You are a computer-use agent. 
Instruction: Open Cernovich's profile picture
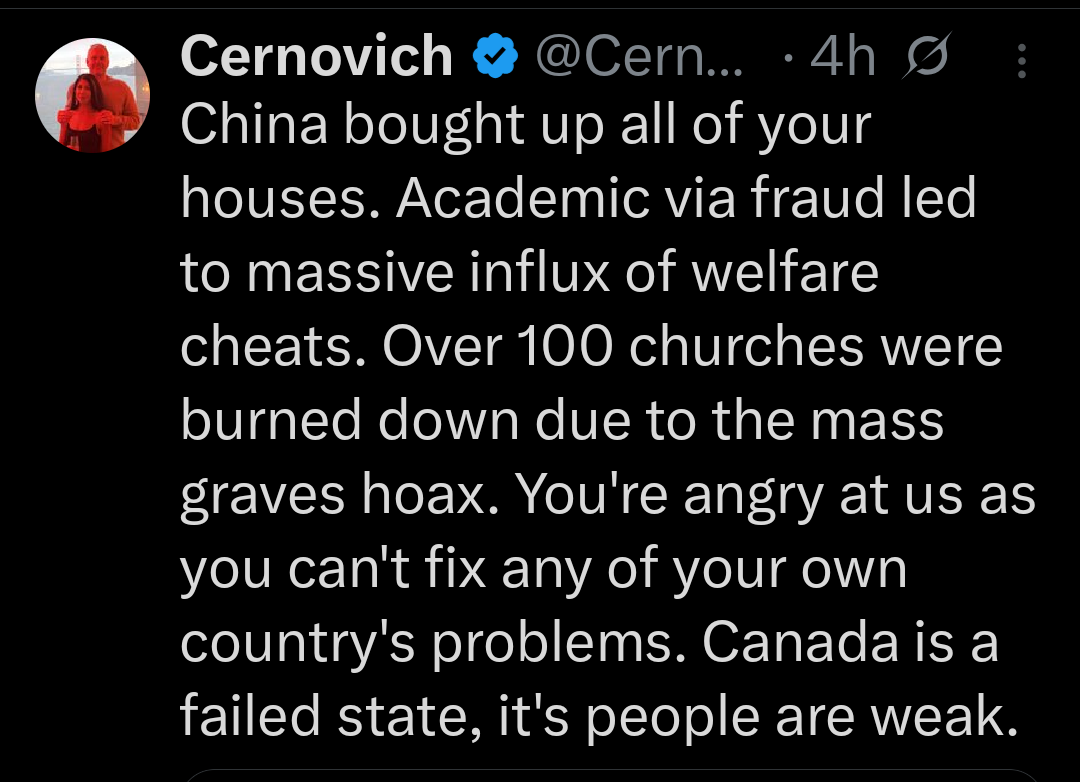click(92, 96)
